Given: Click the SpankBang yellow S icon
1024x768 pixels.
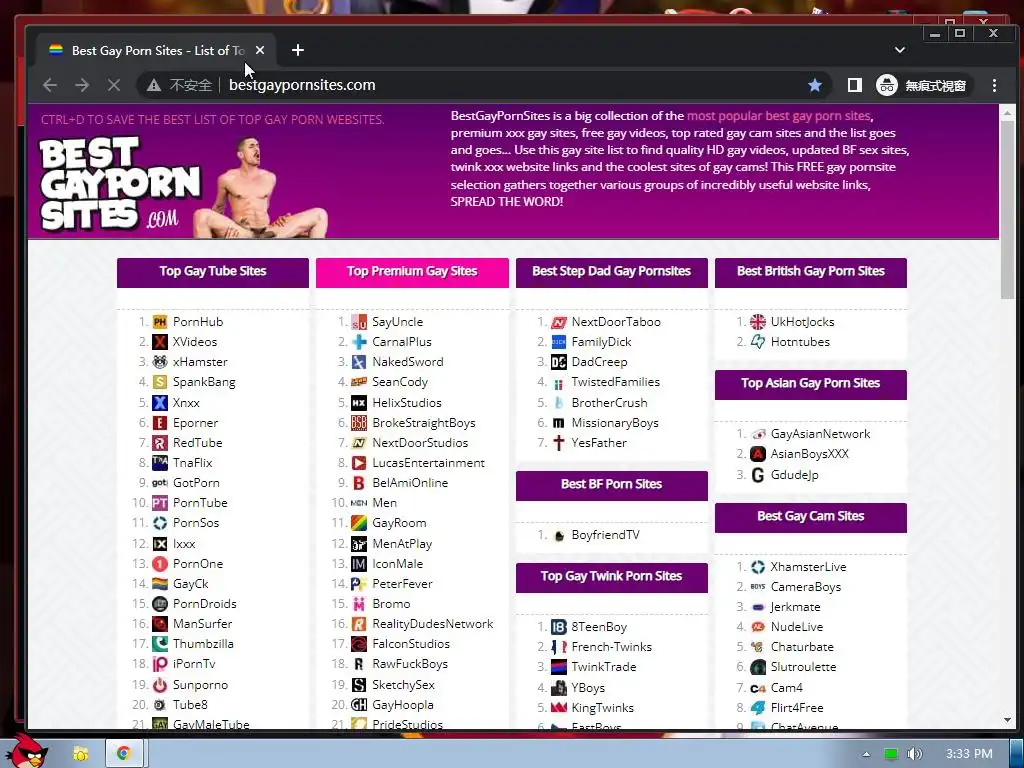Looking at the screenshot, I should [x=160, y=382].
